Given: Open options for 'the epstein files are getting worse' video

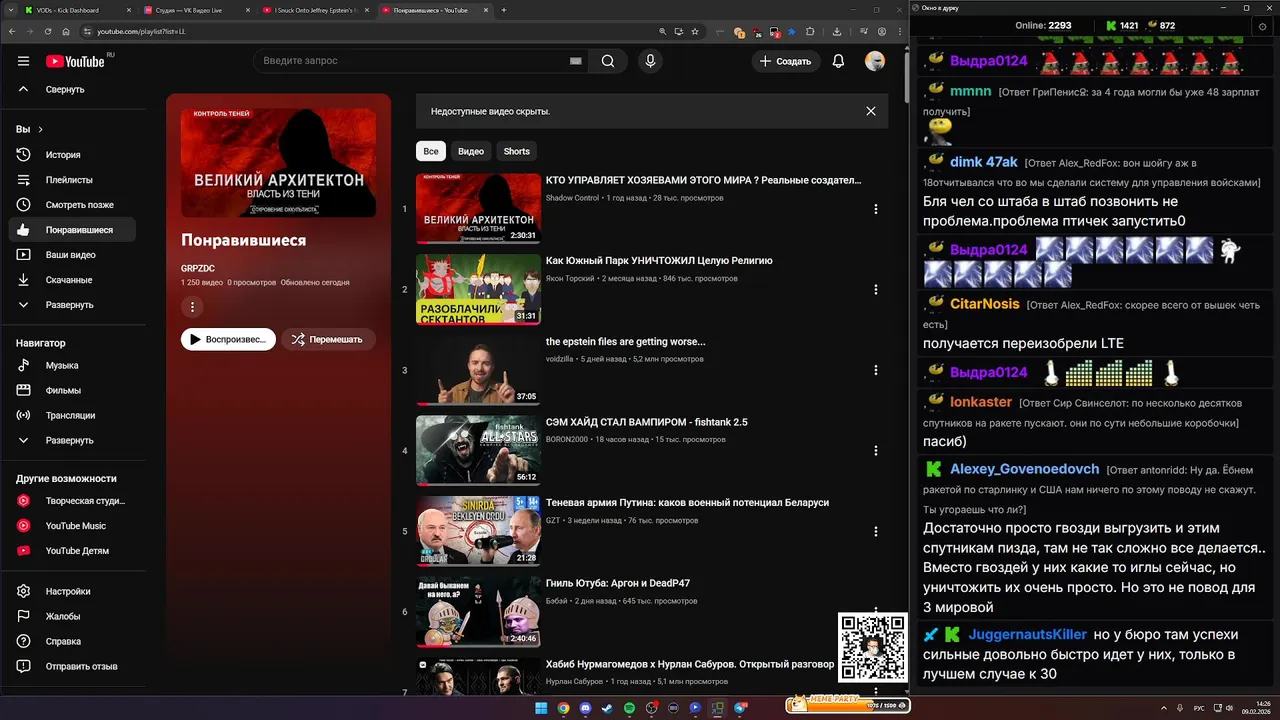Looking at the screenshot, I should coord(876,370).
